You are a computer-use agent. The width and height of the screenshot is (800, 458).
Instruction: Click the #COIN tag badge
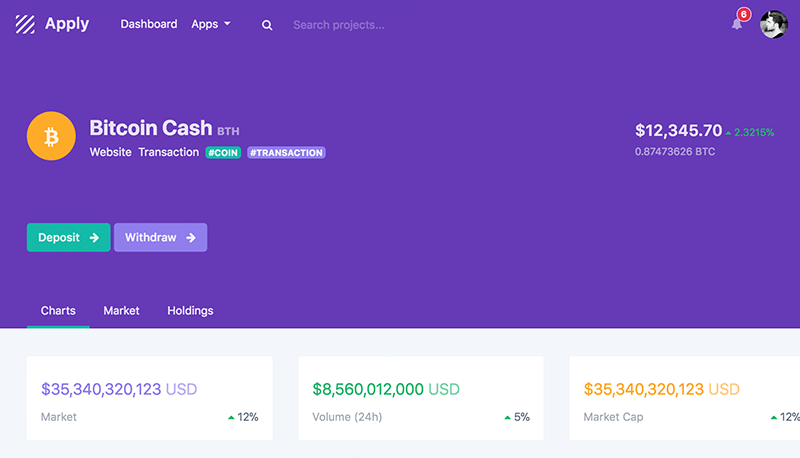[223, 152]
